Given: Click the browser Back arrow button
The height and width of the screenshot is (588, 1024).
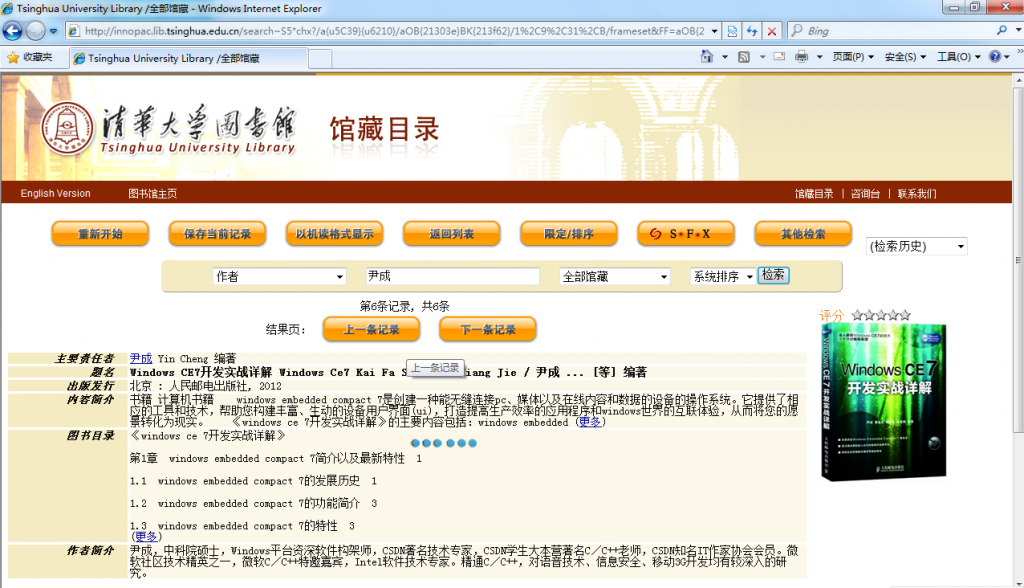Looking at the screenshot, I should tap(12, 31).
